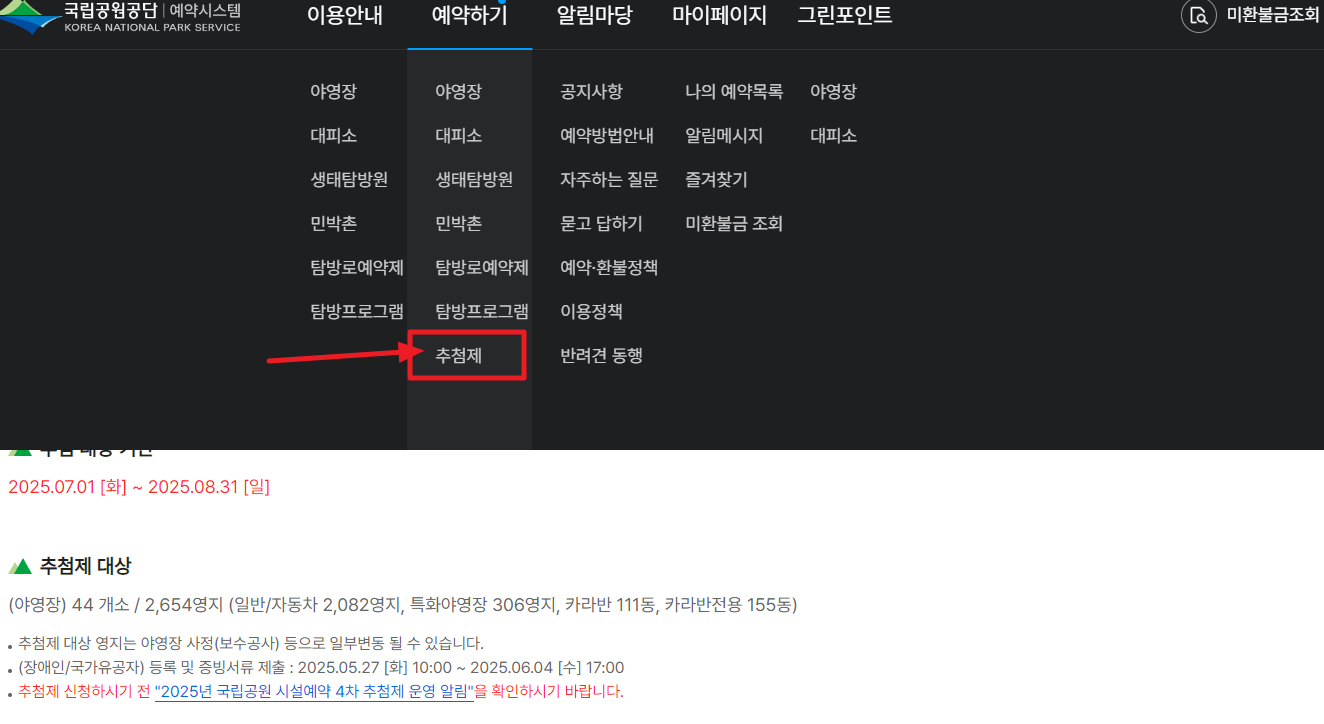Click the 장애인/국가유공자 등록 deadline line
The height and width of the screenshot is (724, 1324).
[321, 667]
